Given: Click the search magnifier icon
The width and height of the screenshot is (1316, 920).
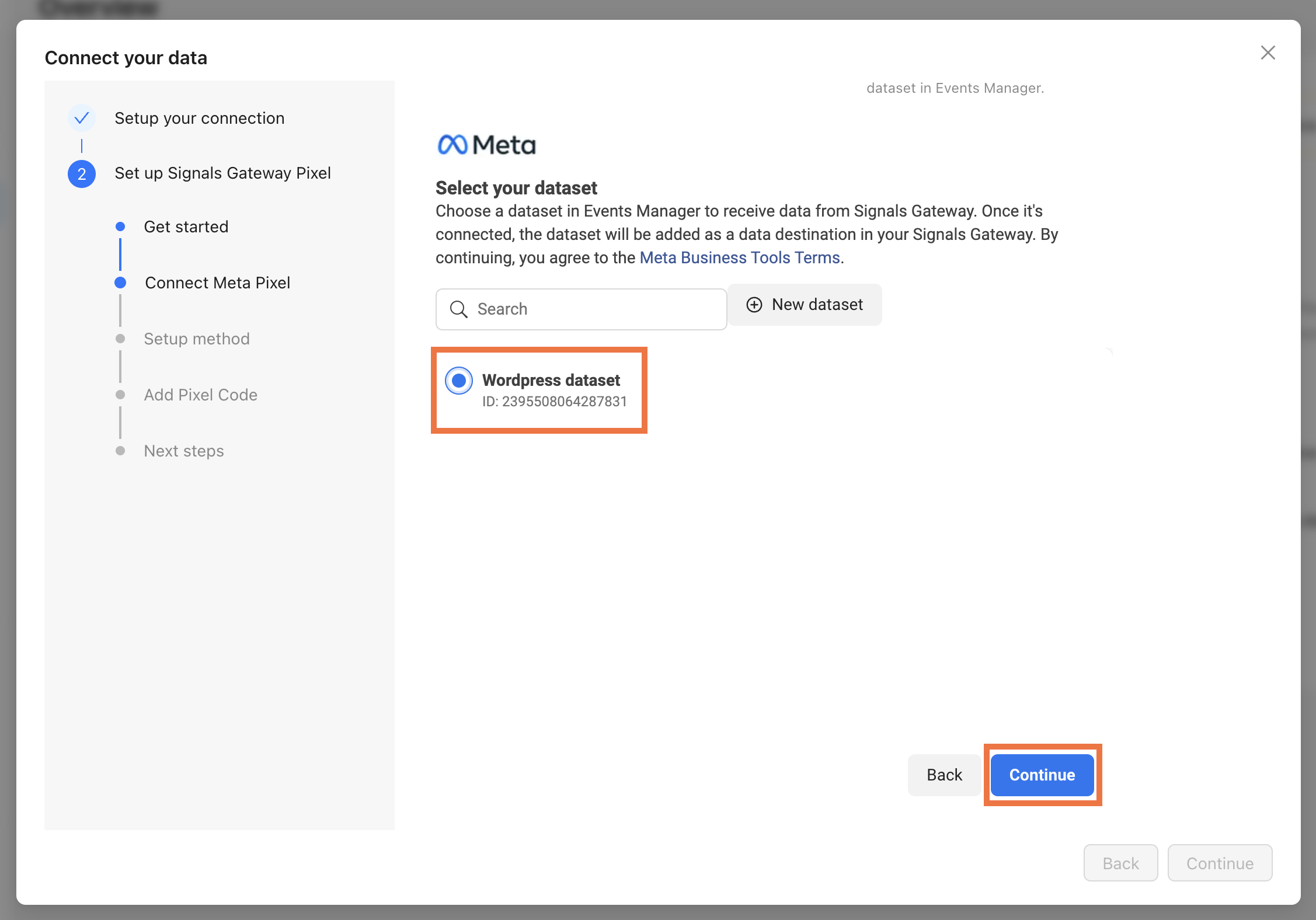Looking at the screenshot, I should tap(459, 309).
